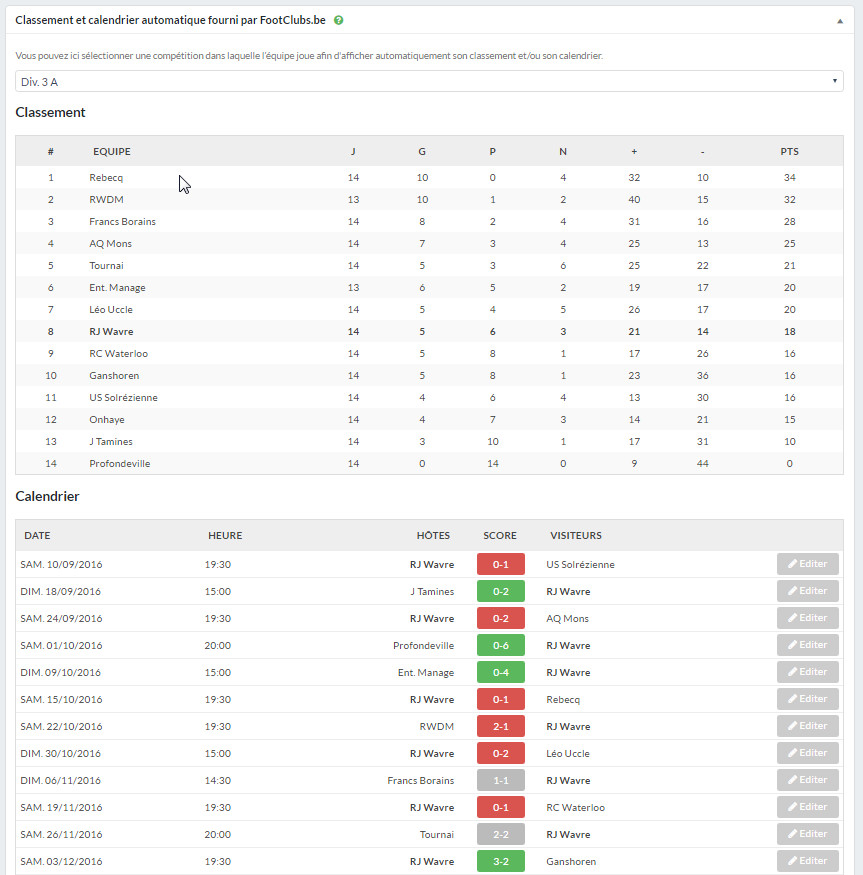This screenshot has width=863, height=875.
Task: Click the Rebecq team in the classement
Action: 106,177
